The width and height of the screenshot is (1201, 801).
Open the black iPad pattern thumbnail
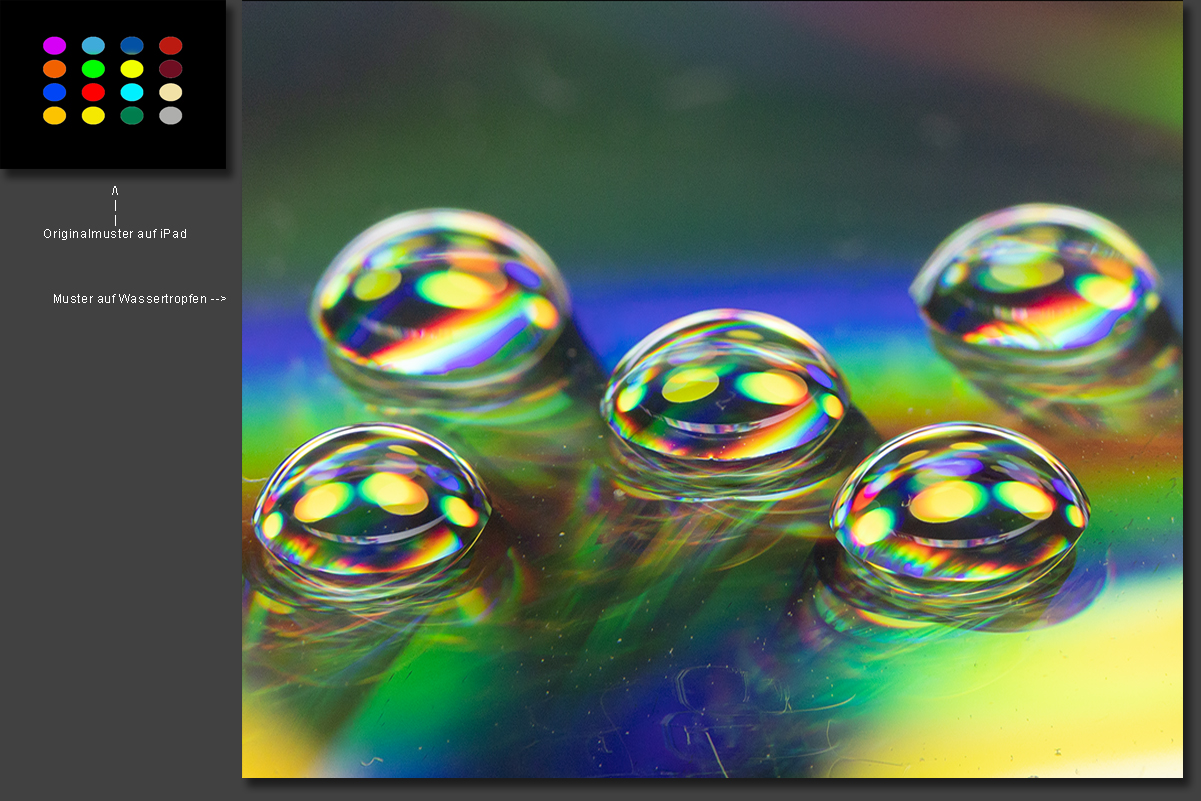(x=113, y=84)
